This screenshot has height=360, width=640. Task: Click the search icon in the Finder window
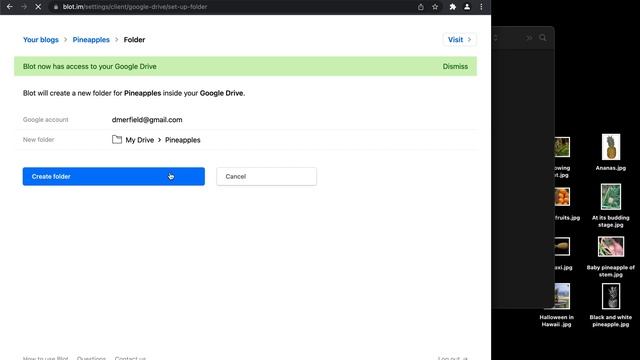pyautogui.click(x=543, y=38)
